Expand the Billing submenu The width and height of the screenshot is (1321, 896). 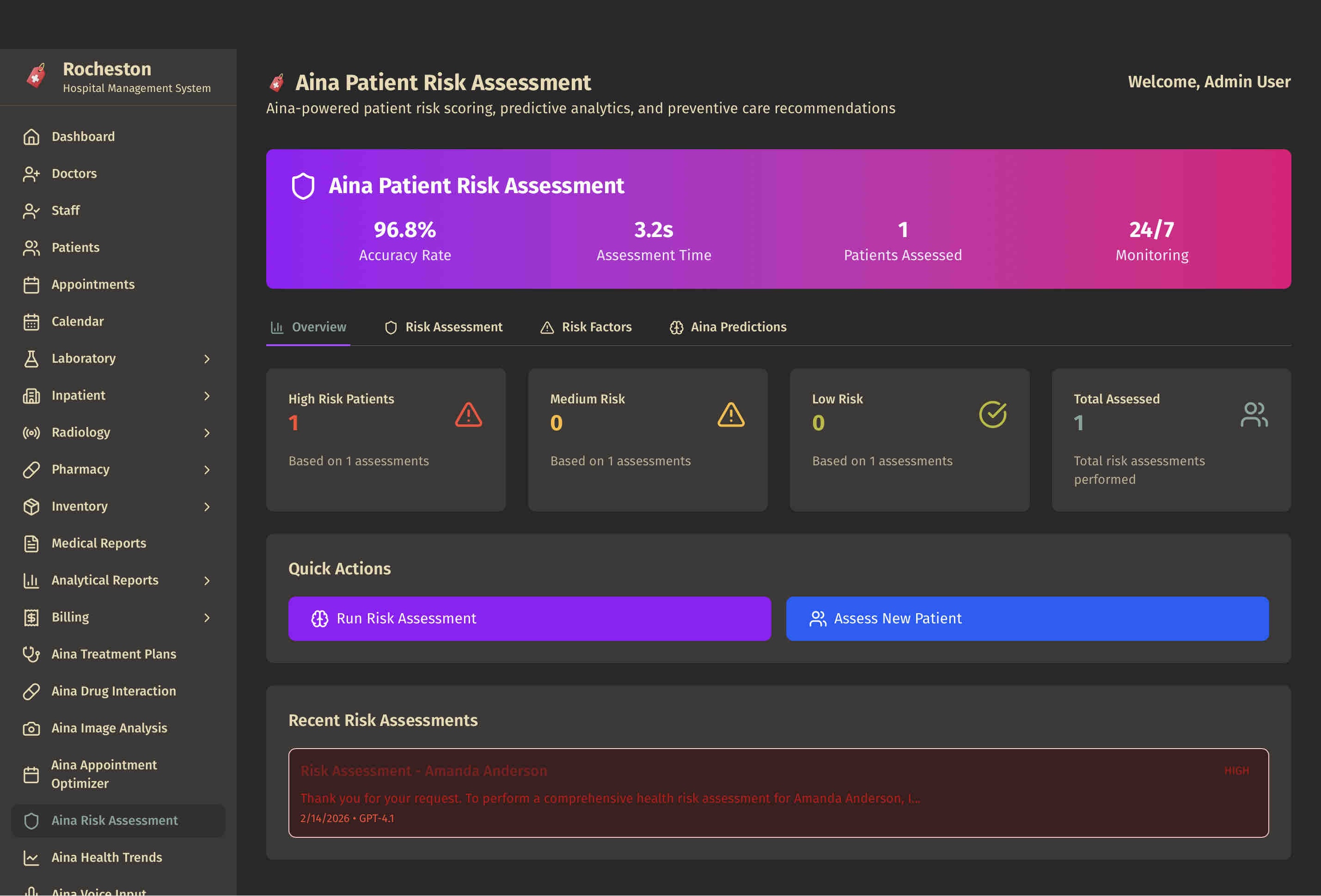click(208, 618)
